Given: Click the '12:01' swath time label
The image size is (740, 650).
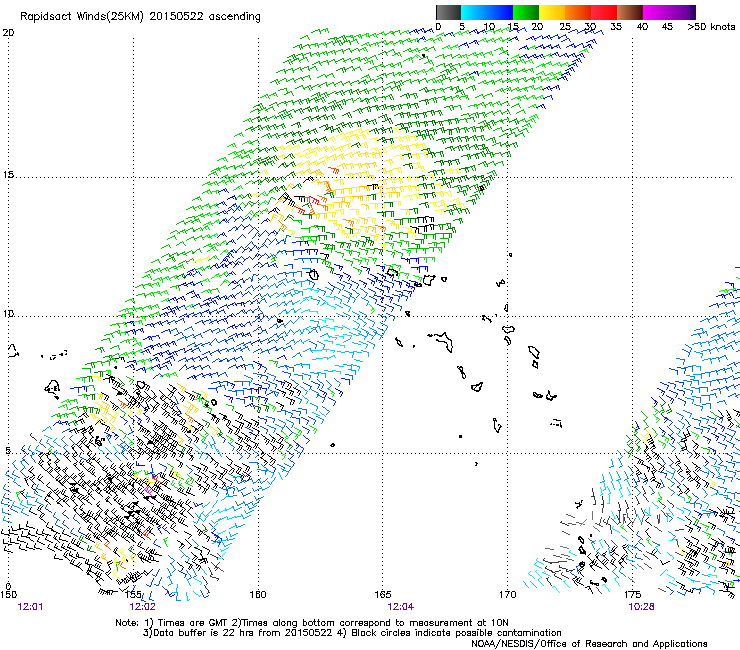Looking at the screenshot, I should pos(30,607).
